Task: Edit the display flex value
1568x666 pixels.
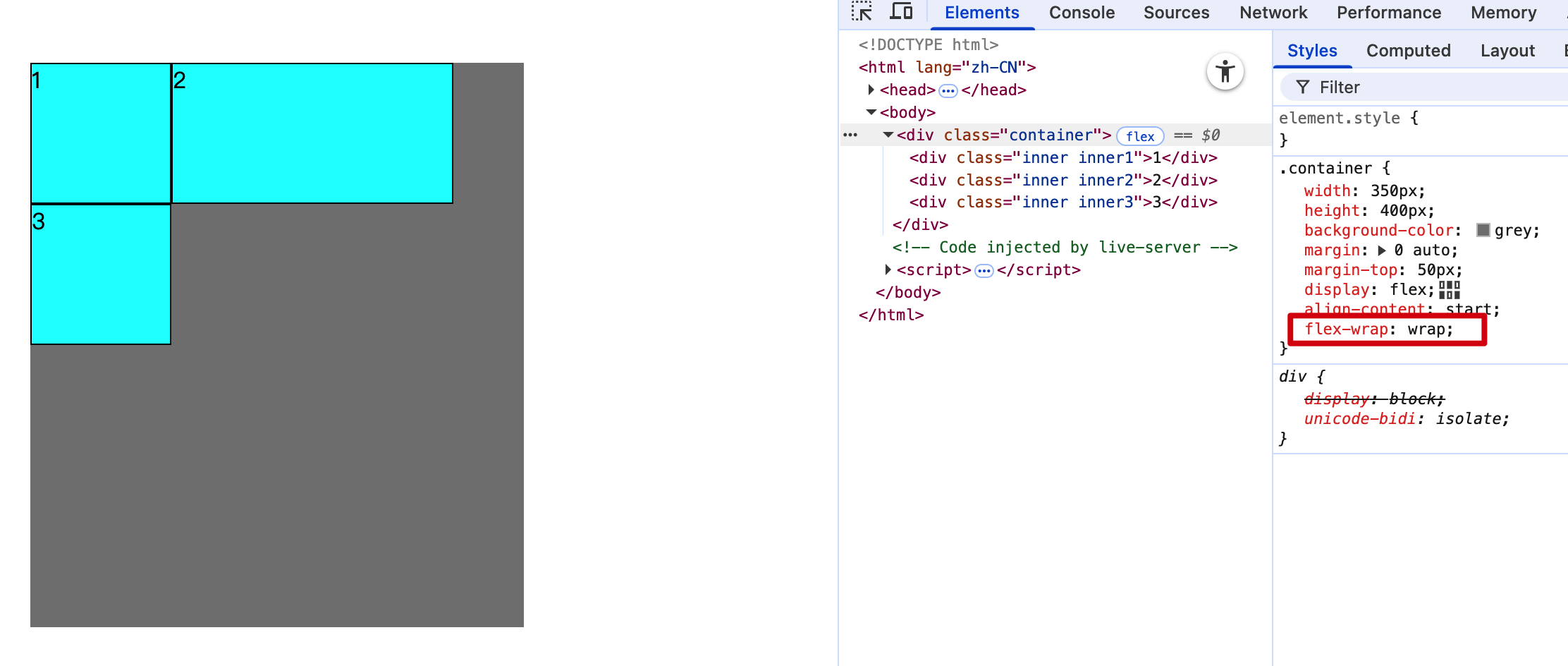Action: click(1408, 289)
